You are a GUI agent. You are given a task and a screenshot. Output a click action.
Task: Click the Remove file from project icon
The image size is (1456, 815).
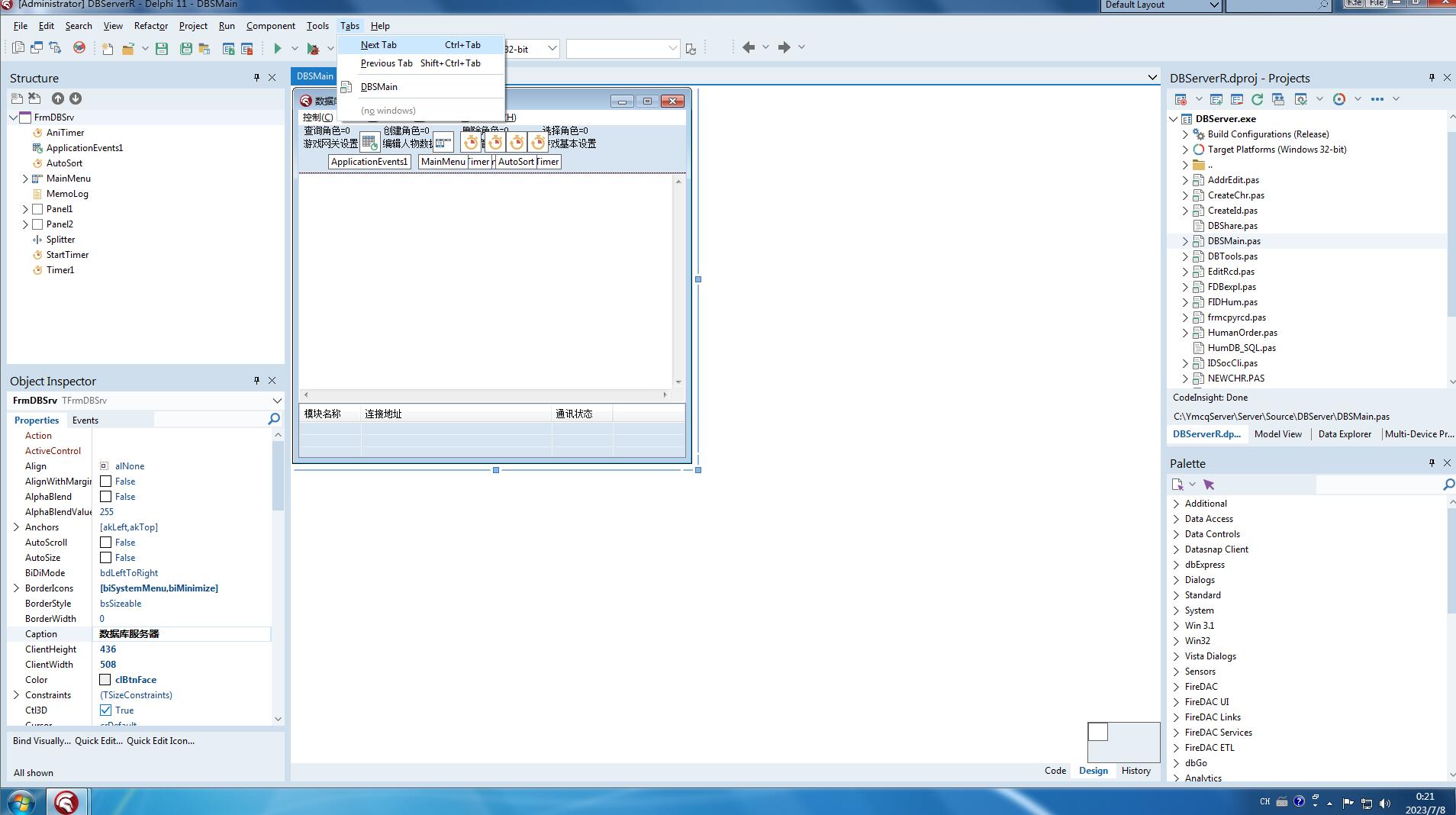pyautogui.click(x=246, y=48)
